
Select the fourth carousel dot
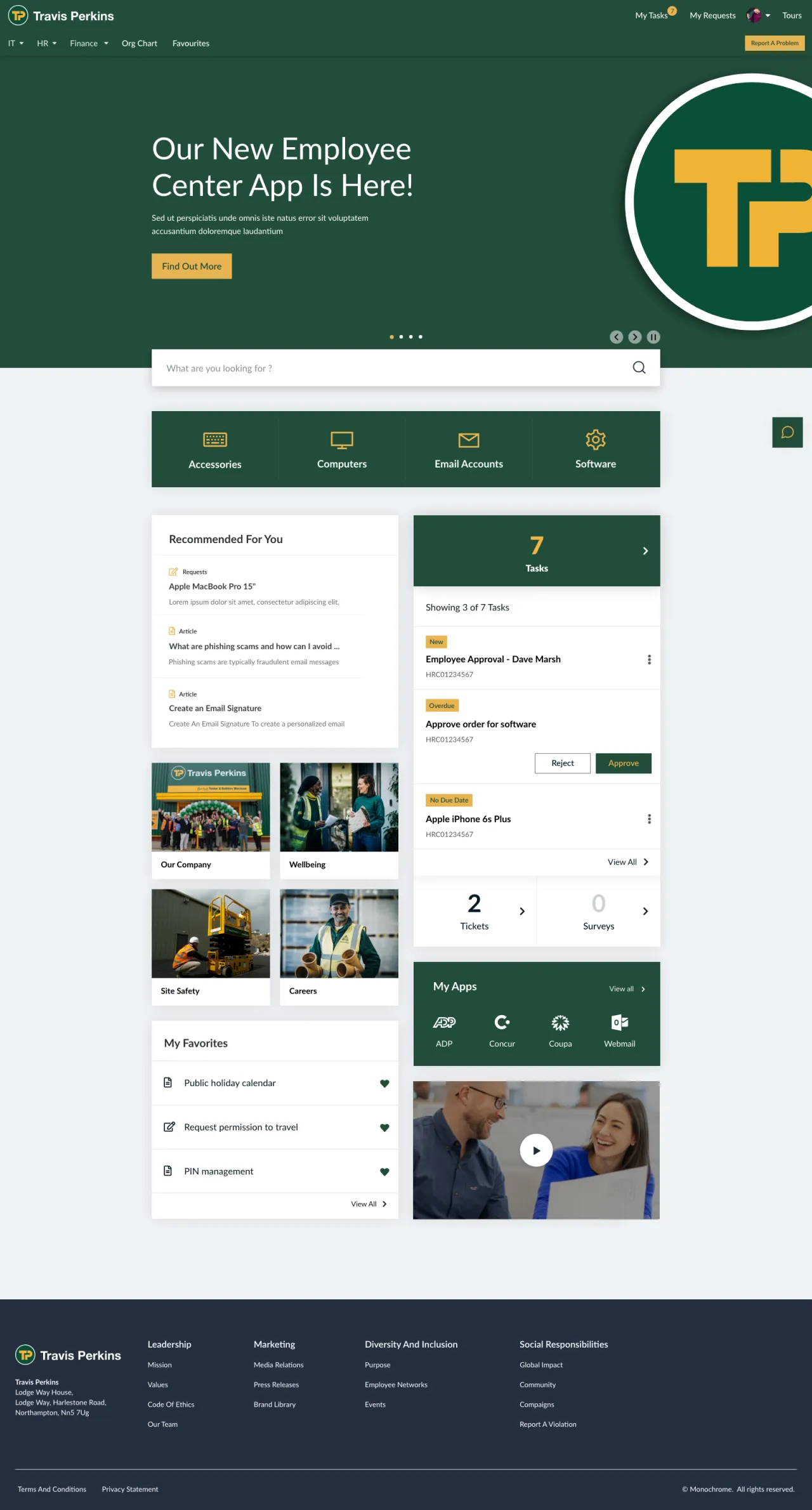click(x=421, y=337)
